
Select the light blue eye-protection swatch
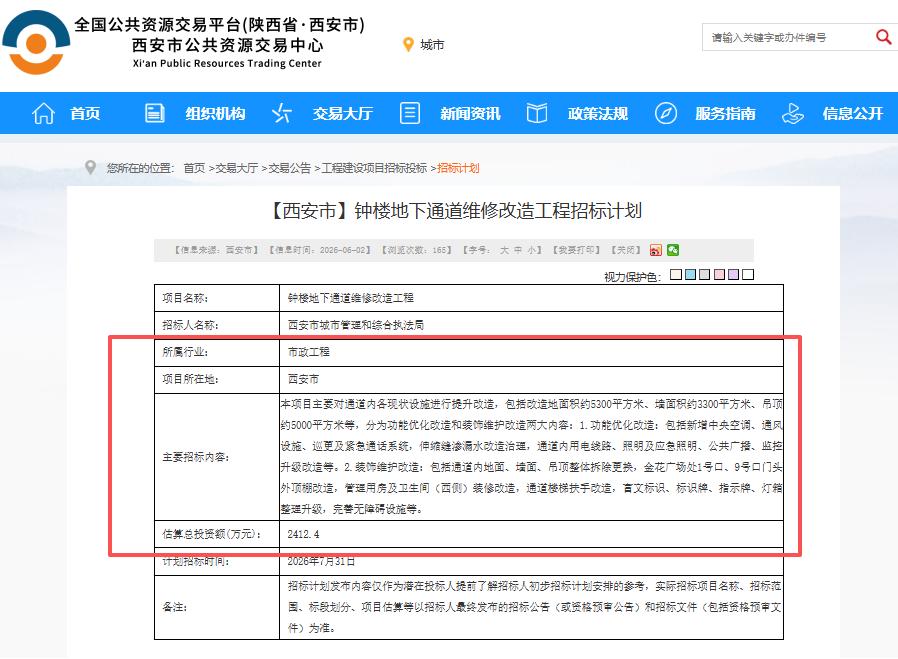coord(690,275)
